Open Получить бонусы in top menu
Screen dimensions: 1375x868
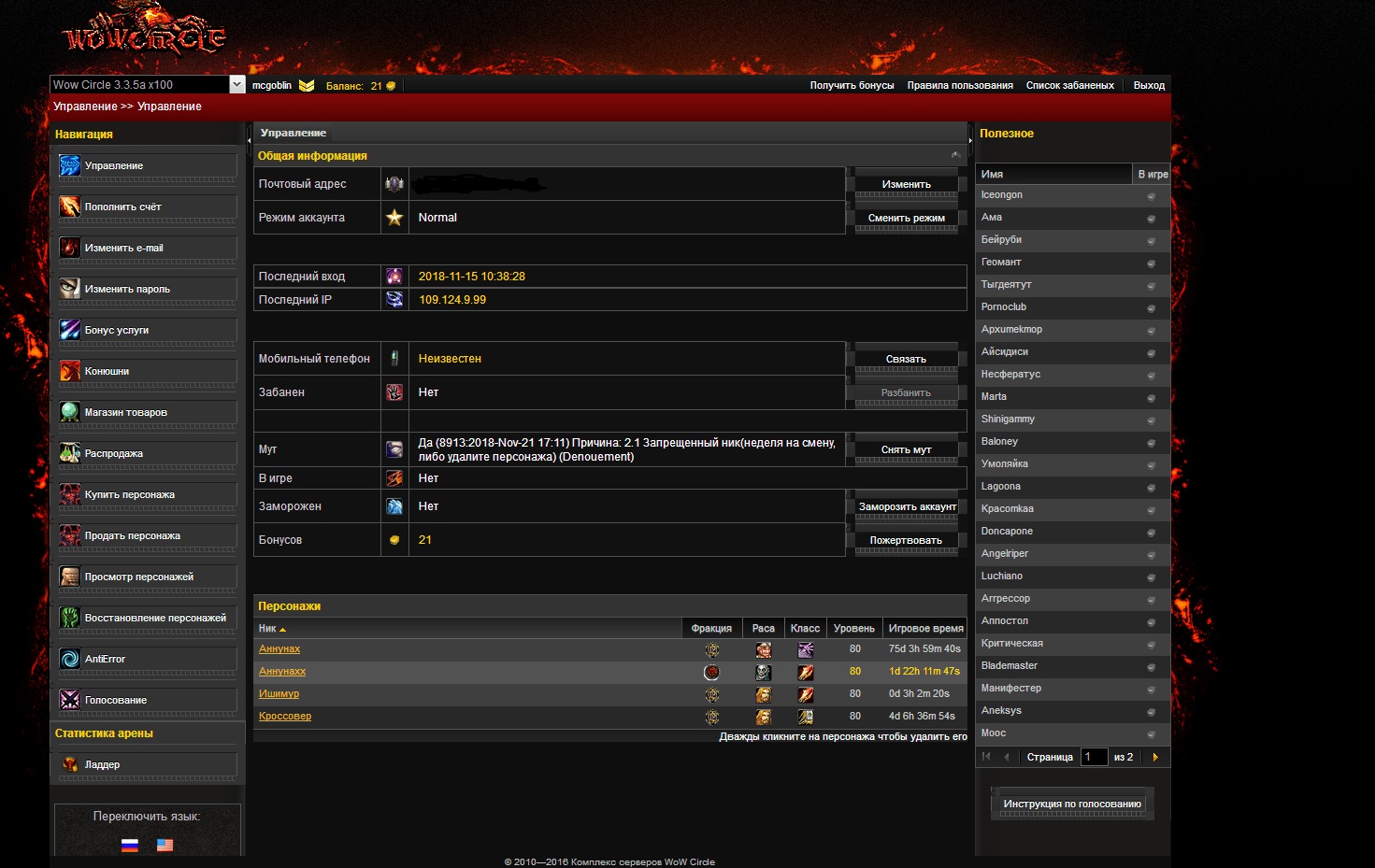852,86
